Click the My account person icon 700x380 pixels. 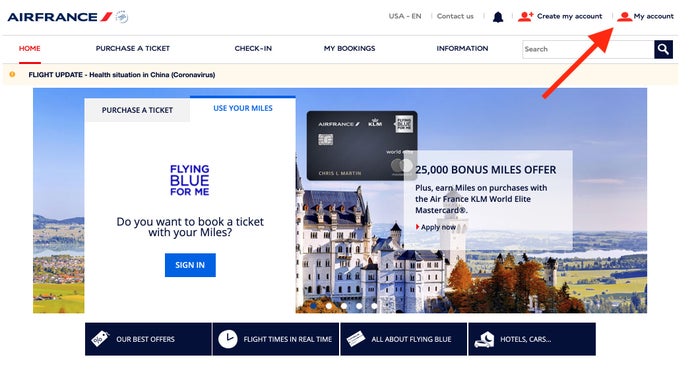pyautogui.click(x=624, y=17)
